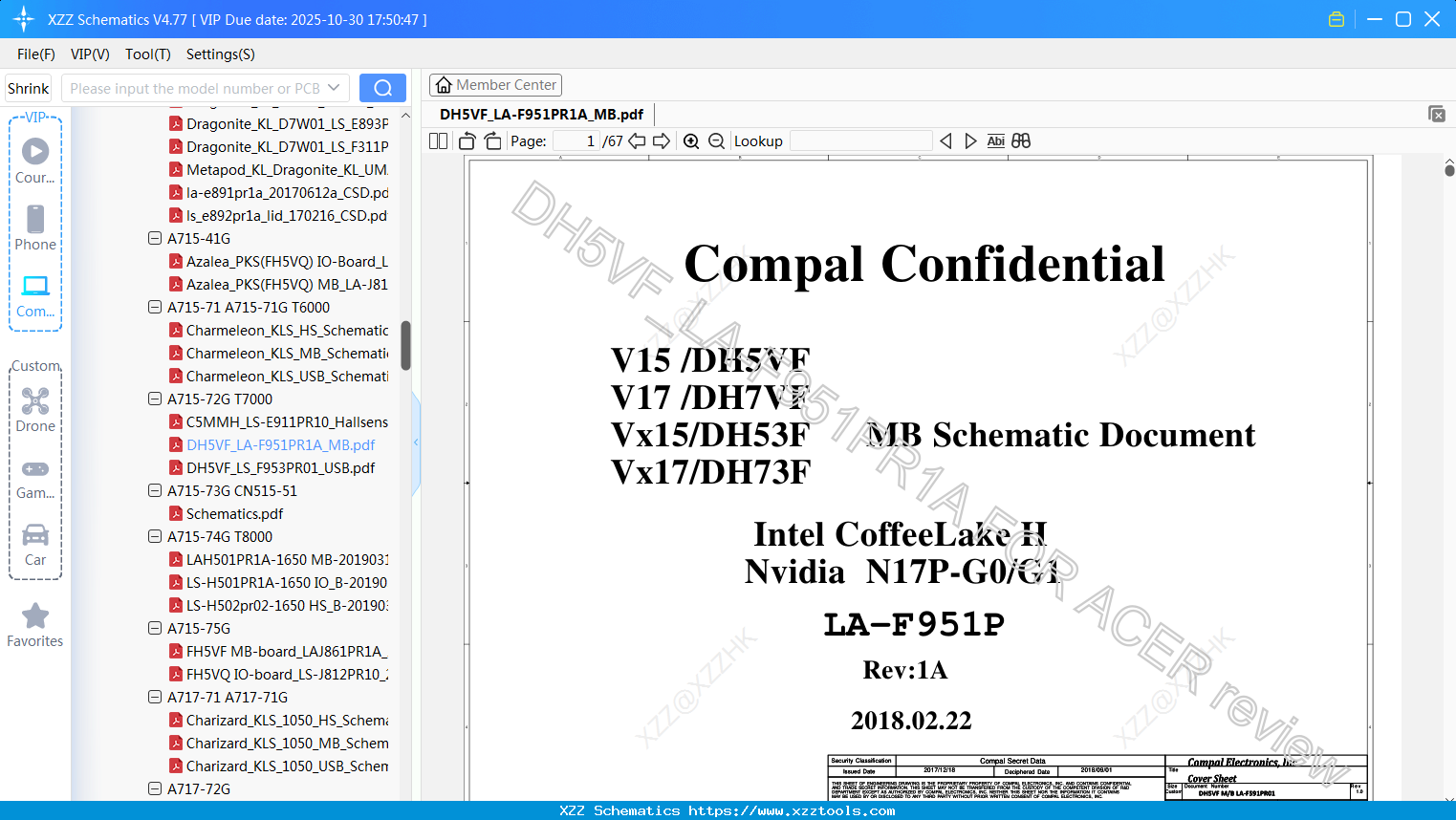Collapse the A717-71 A717-71G node
The image size is (1456, 820).
(155, 697)
